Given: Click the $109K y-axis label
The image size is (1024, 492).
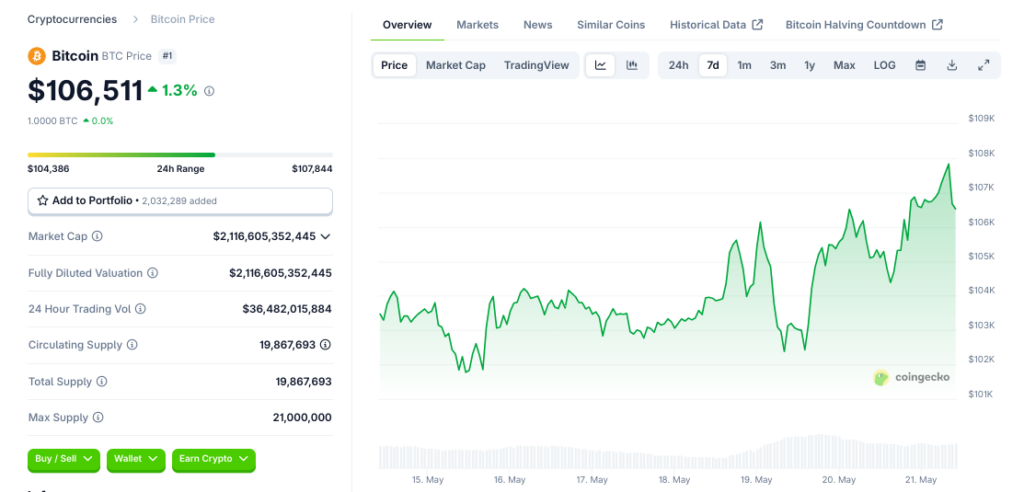Looking at the screenshot, I should click(981, 118).
